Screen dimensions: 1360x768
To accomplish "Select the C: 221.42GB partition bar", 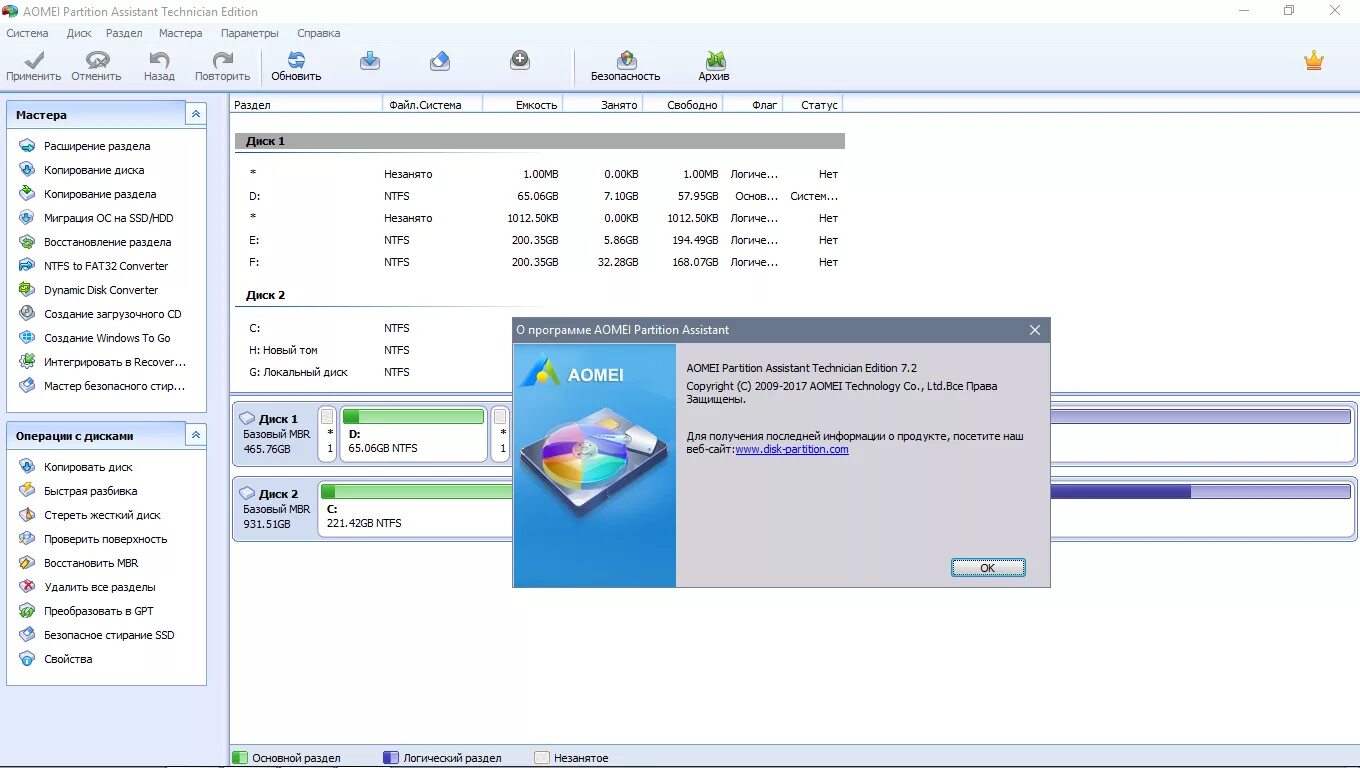I will [x=415, y=509].
